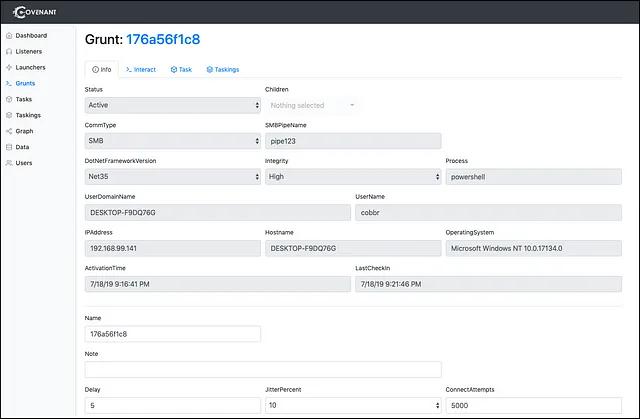Click the Delay input showing 5
640x419 pixels.
[x=173, y=406]
